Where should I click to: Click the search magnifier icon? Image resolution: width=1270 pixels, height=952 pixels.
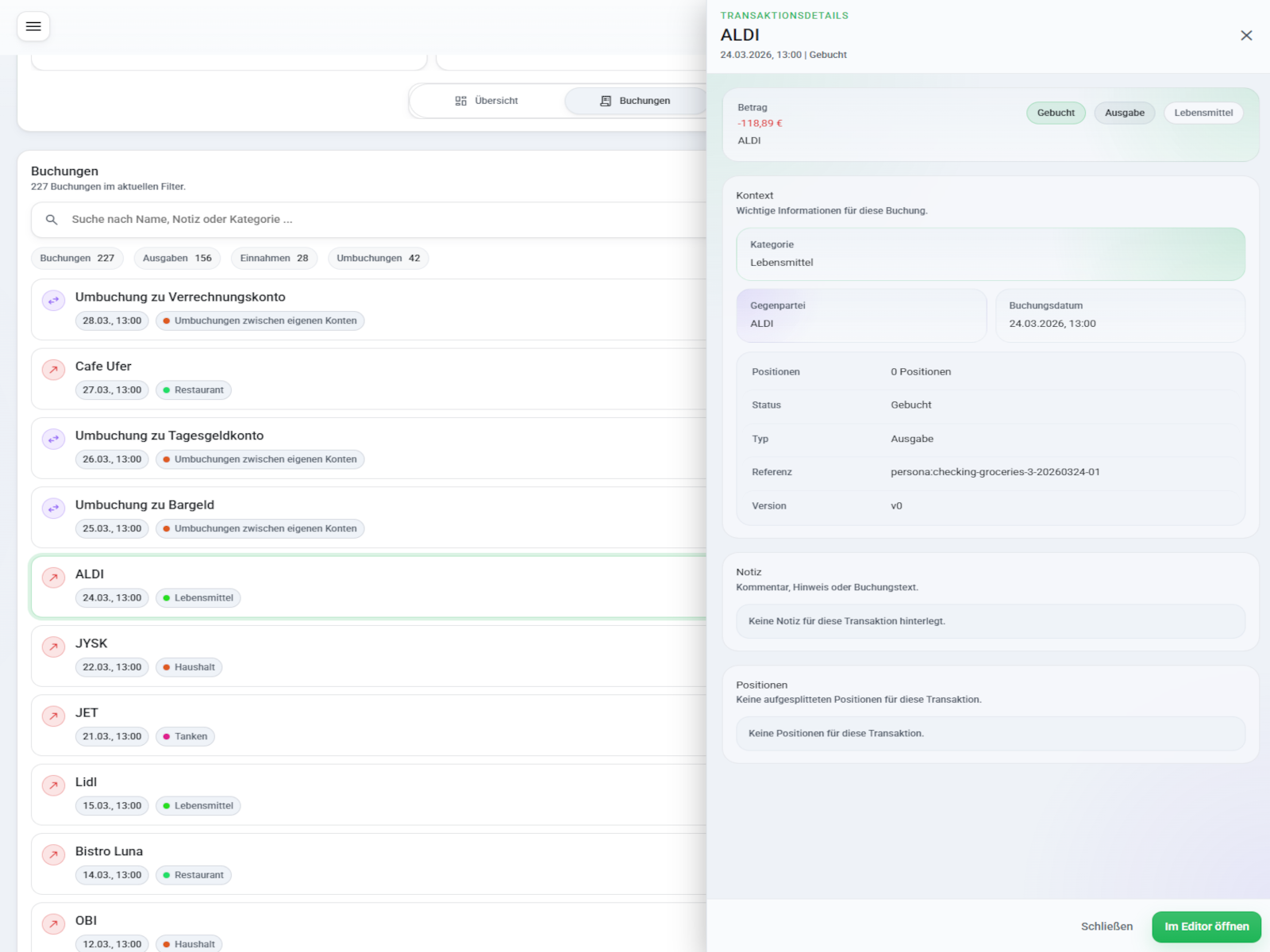tap(52, 220)
